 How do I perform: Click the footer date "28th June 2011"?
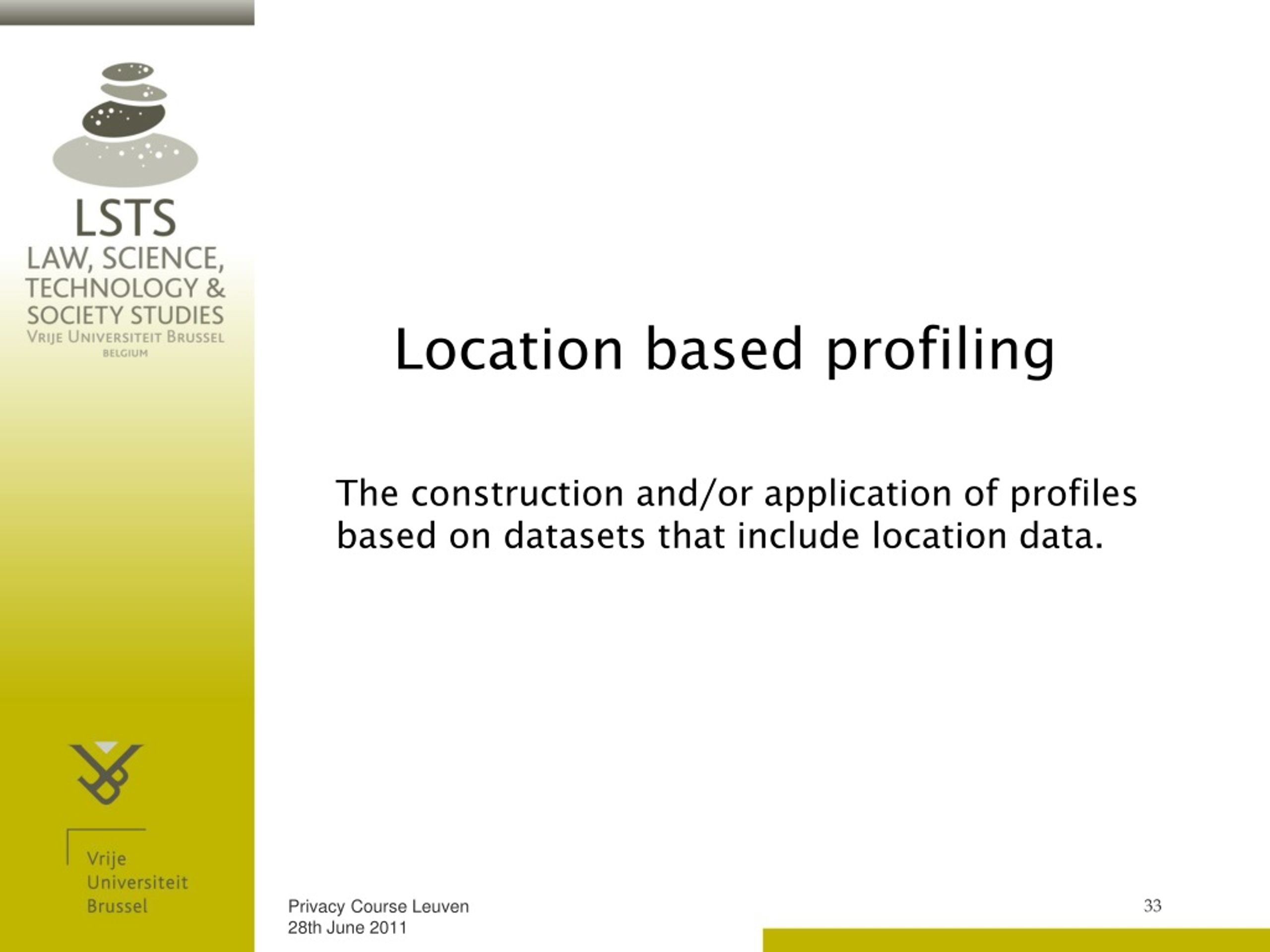347,928
